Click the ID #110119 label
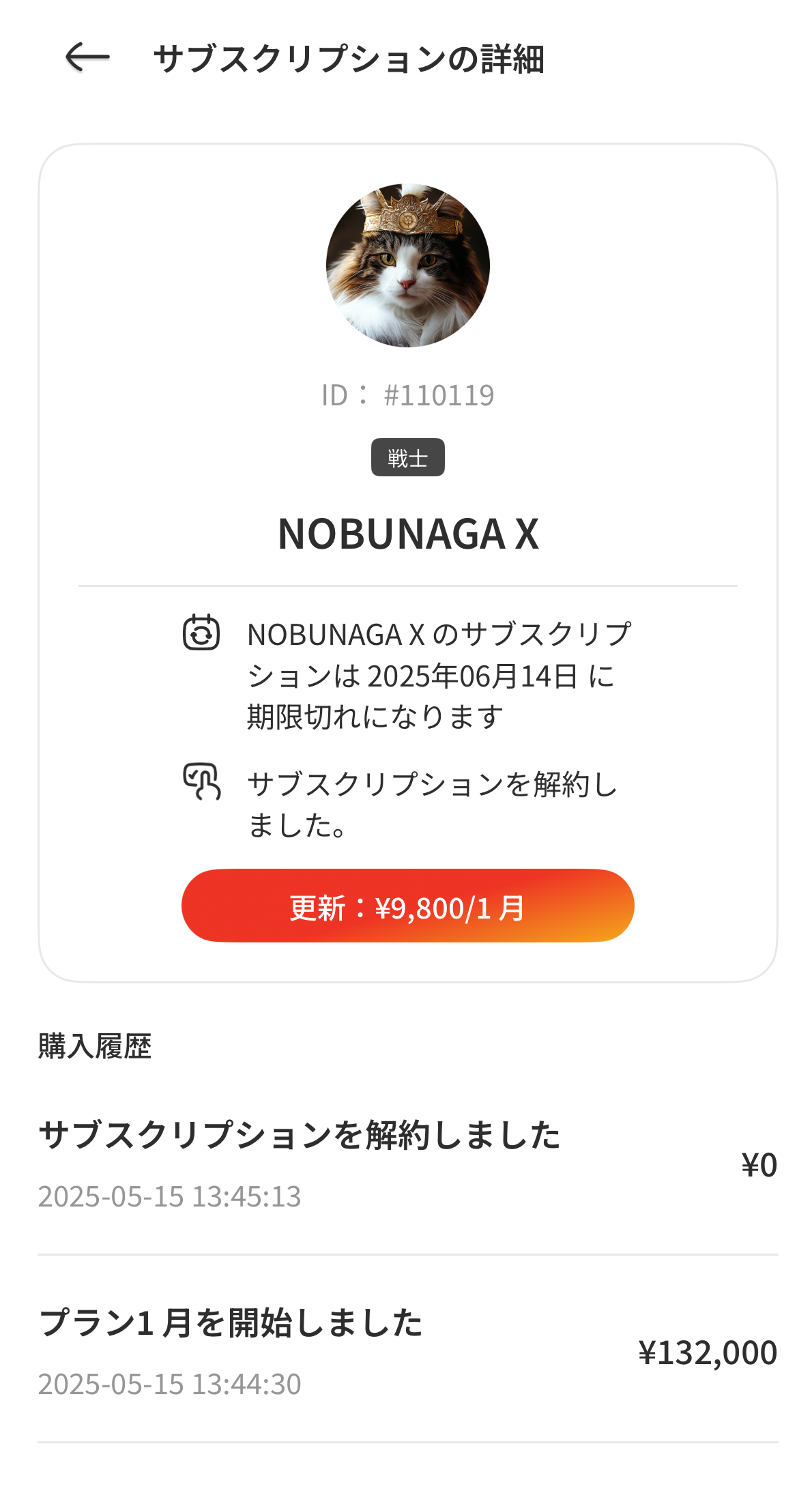This screenshot has width=812, height=1487. [x=407, y=395]
